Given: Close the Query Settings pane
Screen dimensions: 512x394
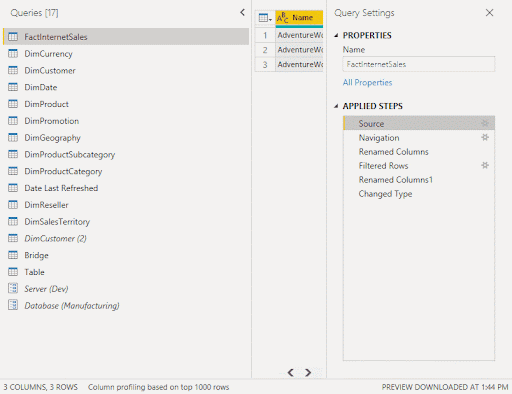Looking at the screenshot, I should pos(489,13).
